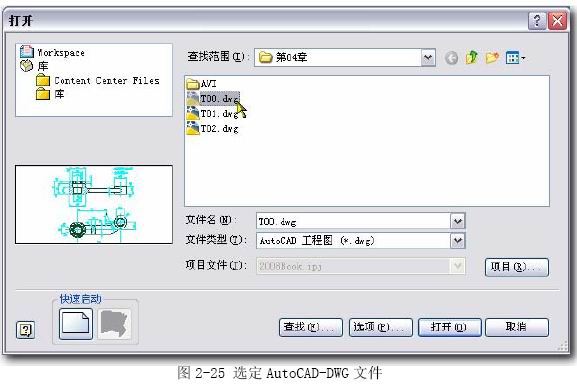This screenshot has width=577, height=386.
Task: Select the 库 library node icon
Action: (x=26, y=66)
